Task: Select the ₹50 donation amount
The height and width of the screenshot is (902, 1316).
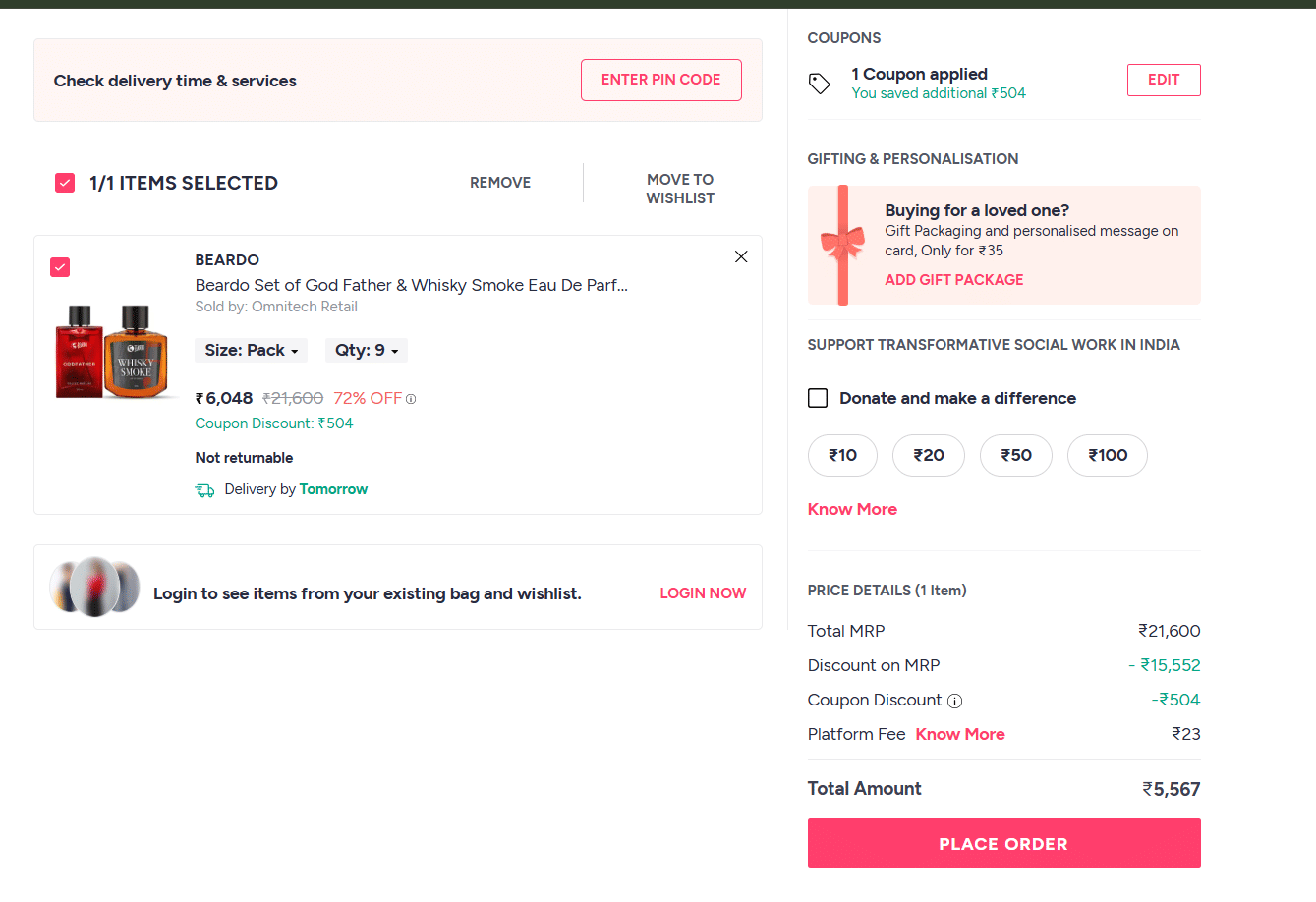Action: tap(1016, 455)
